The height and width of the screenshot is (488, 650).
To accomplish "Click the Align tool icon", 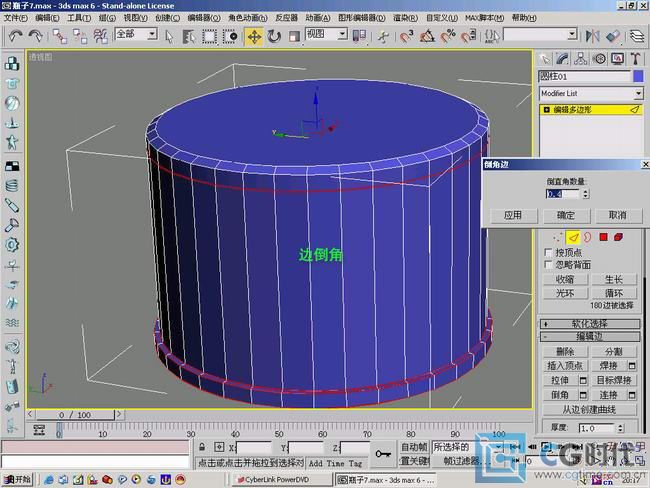I will coord(613,36).
